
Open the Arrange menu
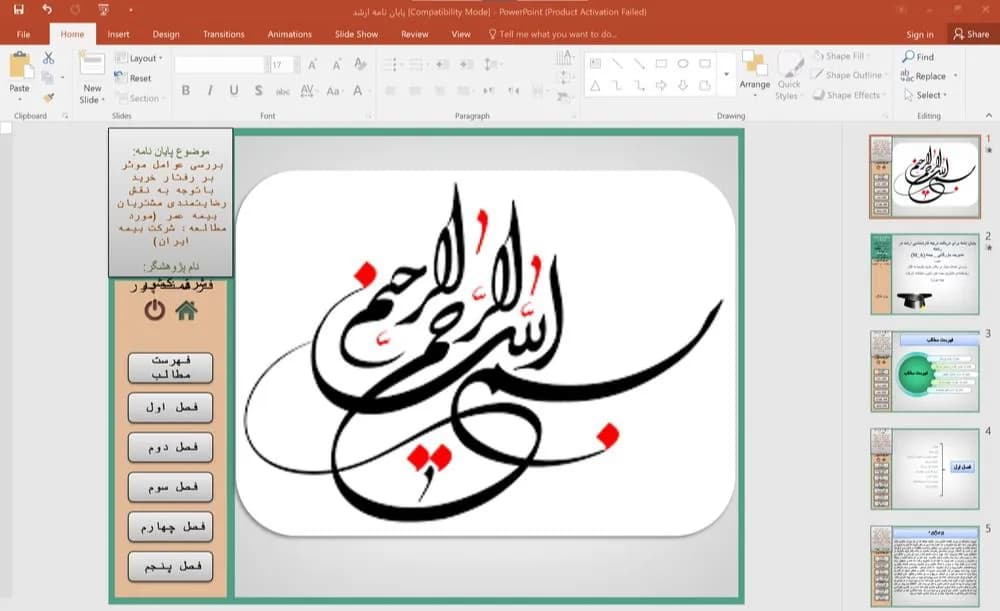[754, 73]
